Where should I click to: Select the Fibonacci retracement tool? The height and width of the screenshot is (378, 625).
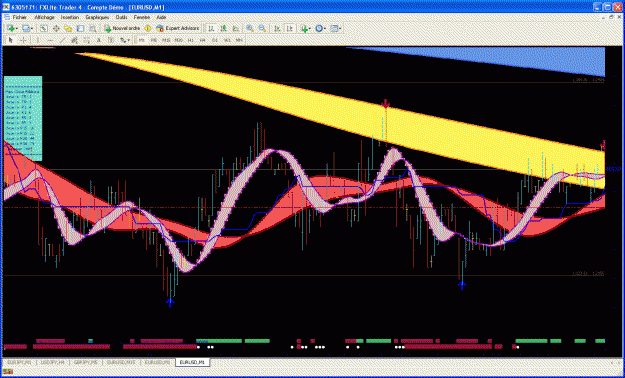(x=86, y=40)
